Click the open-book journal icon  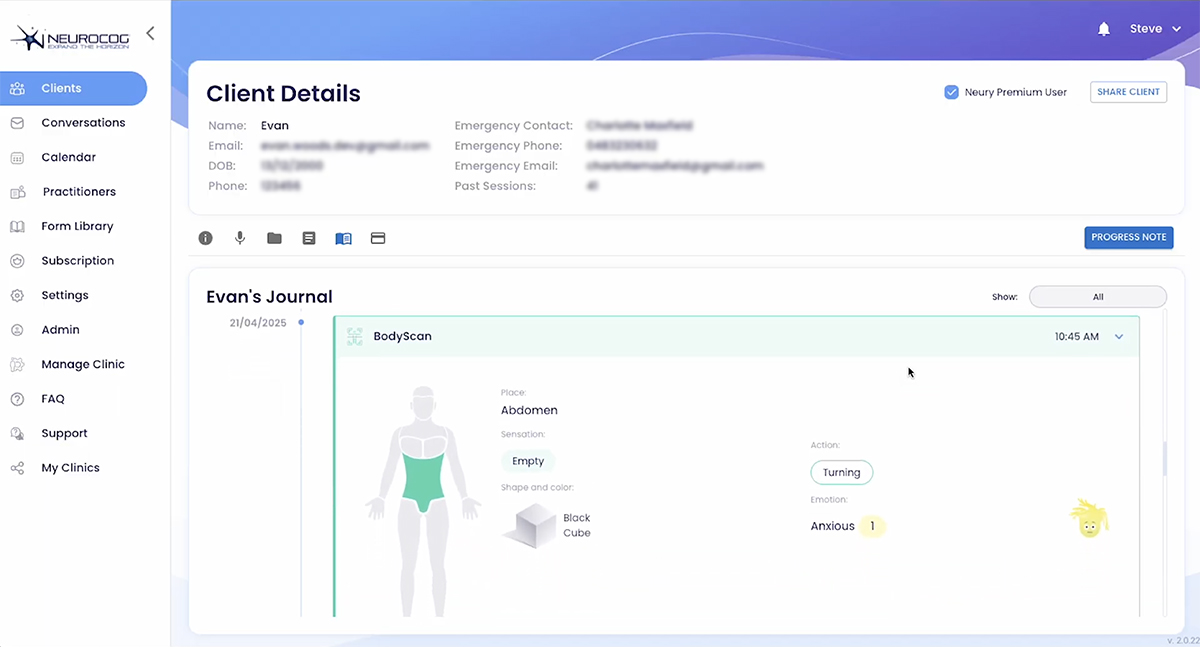(x=343, y=238)
